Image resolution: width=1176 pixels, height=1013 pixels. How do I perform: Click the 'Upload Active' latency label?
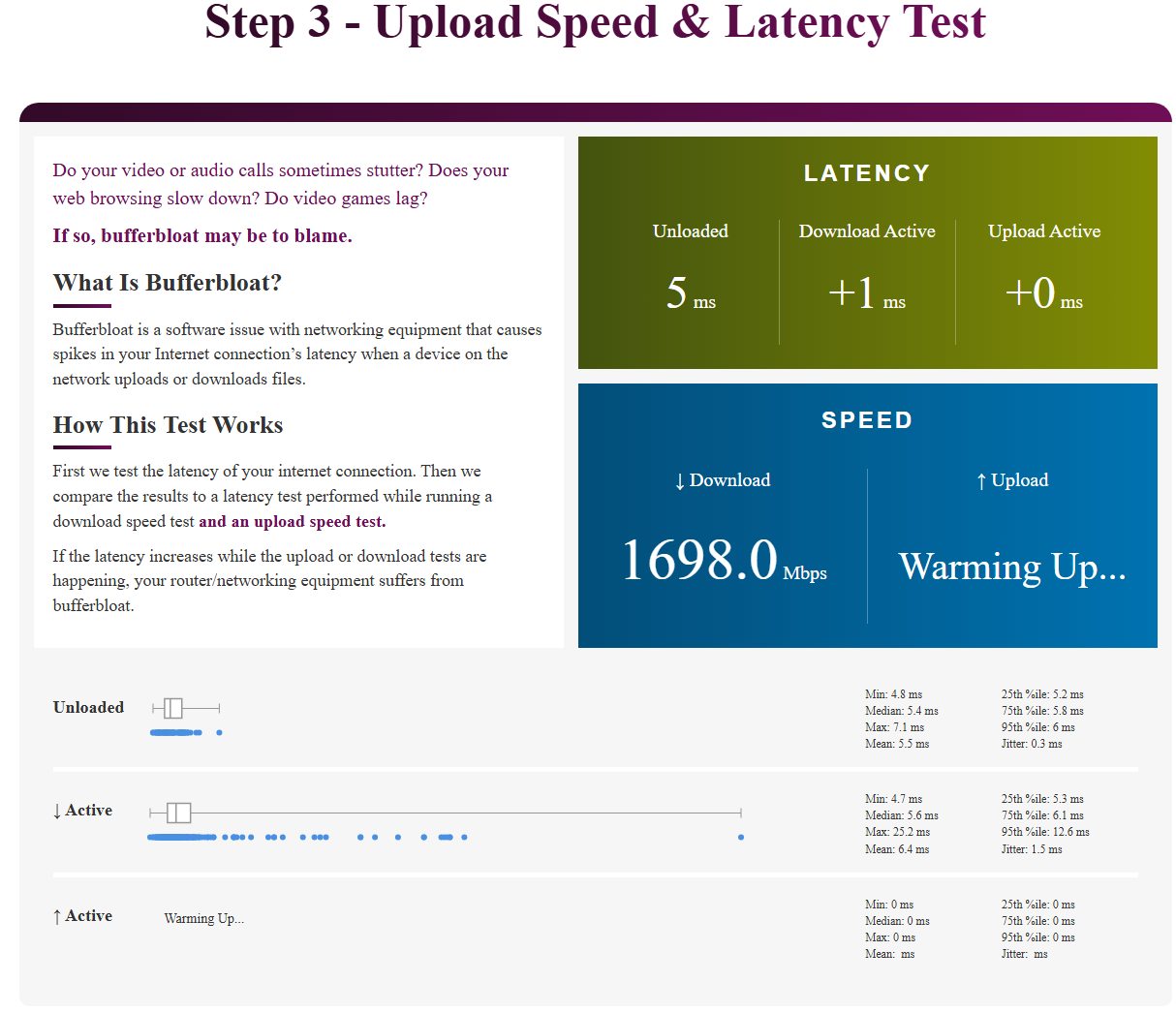point(1044,231)
